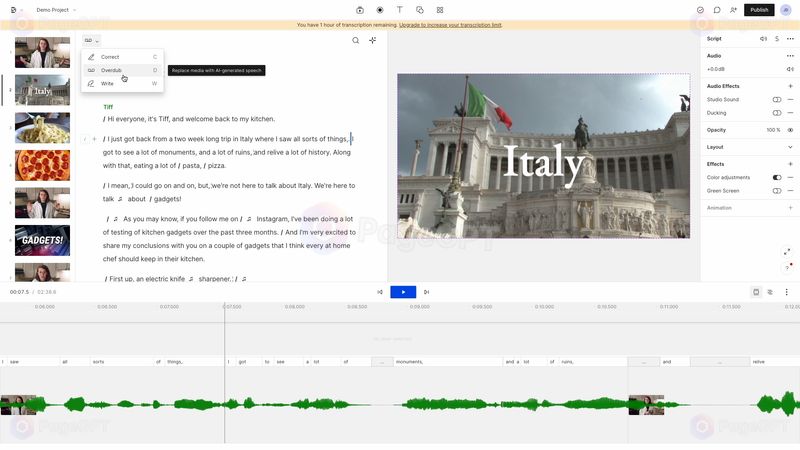Click the AI sparkle actions icon
Screen dimensions: 800x450
click(372, 40)
